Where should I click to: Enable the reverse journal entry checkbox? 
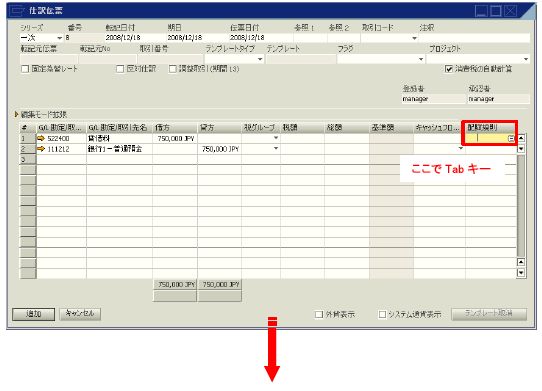[120, 69]
